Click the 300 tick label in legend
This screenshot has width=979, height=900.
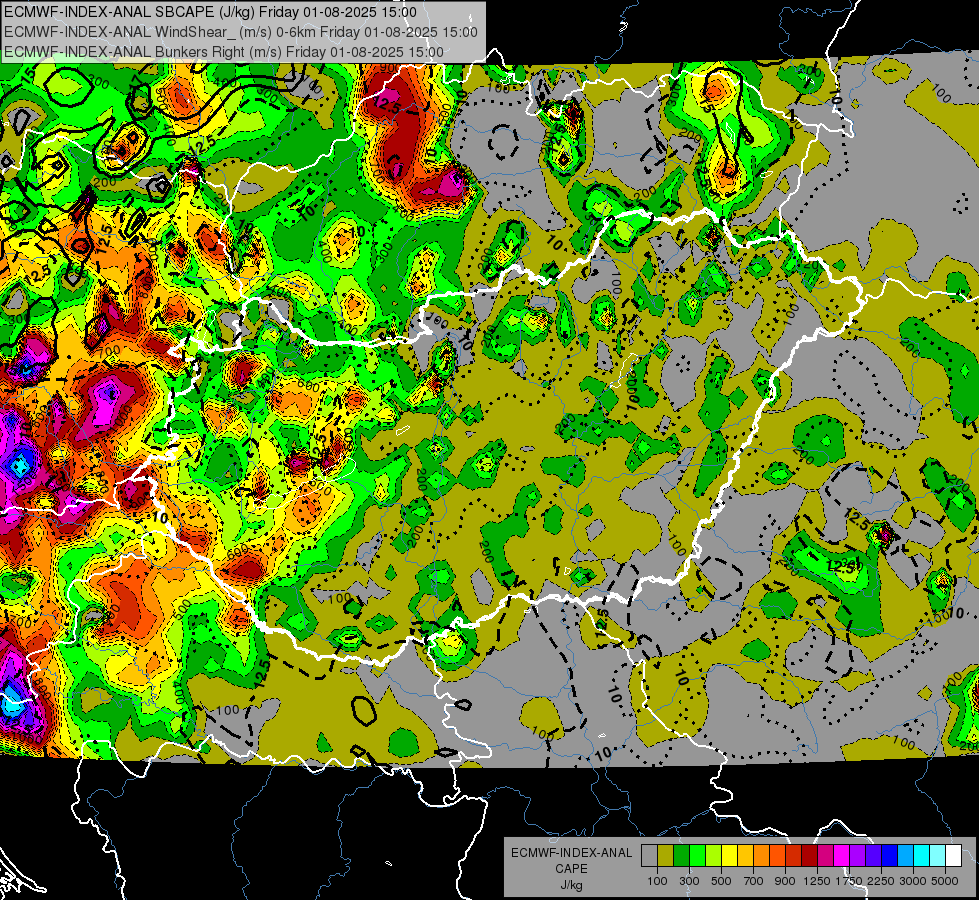click(x=689, y=881)
